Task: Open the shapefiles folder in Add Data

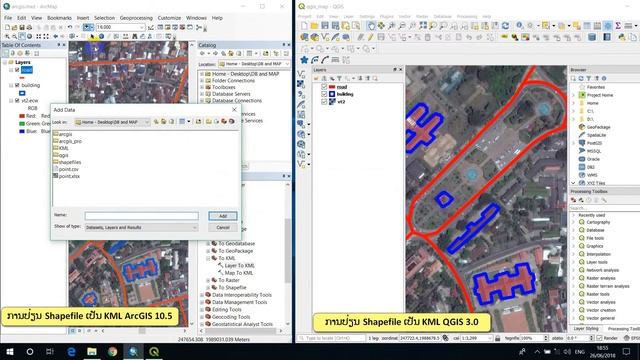Action: pyautogui.click(x=67, y=162)
